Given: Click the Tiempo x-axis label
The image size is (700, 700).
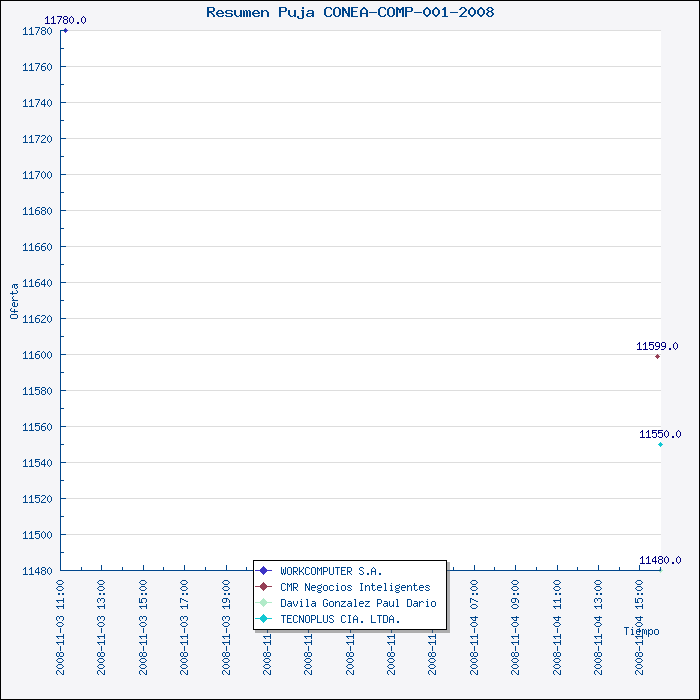Looking at the screenshot, I should pos(641,631).
